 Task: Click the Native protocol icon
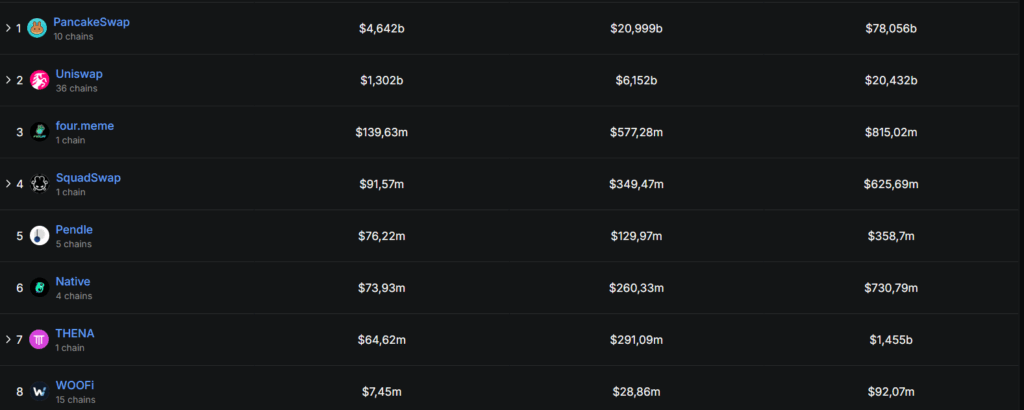(x=39, y=288)
